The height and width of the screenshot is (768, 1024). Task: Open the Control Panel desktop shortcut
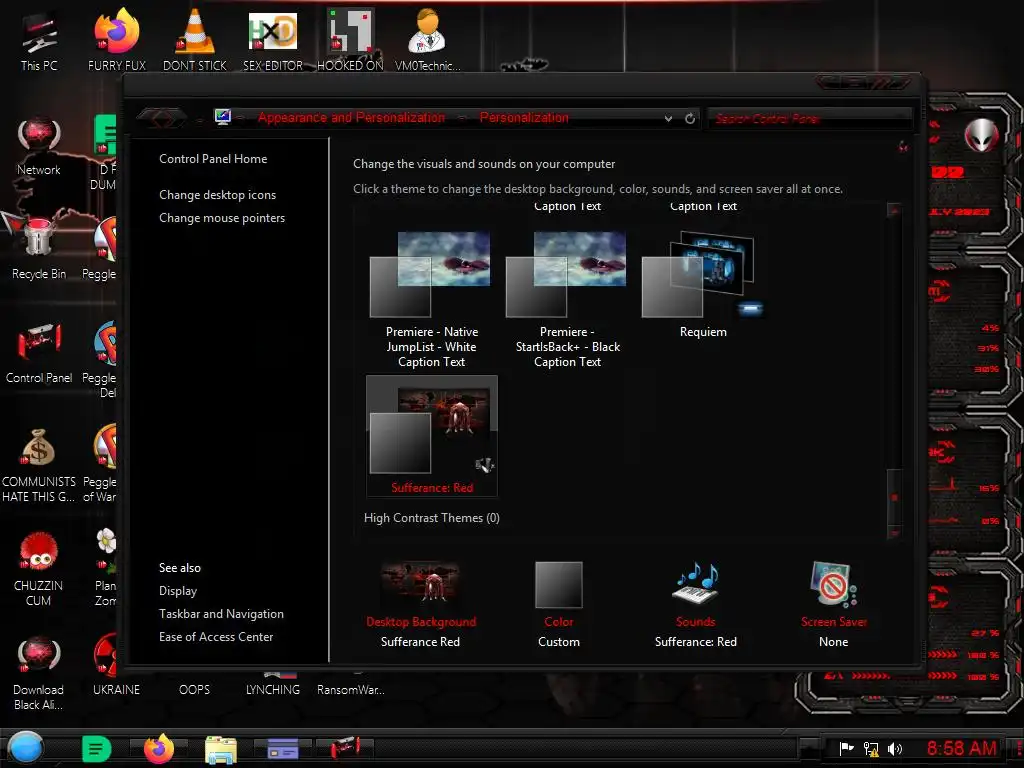39,353
